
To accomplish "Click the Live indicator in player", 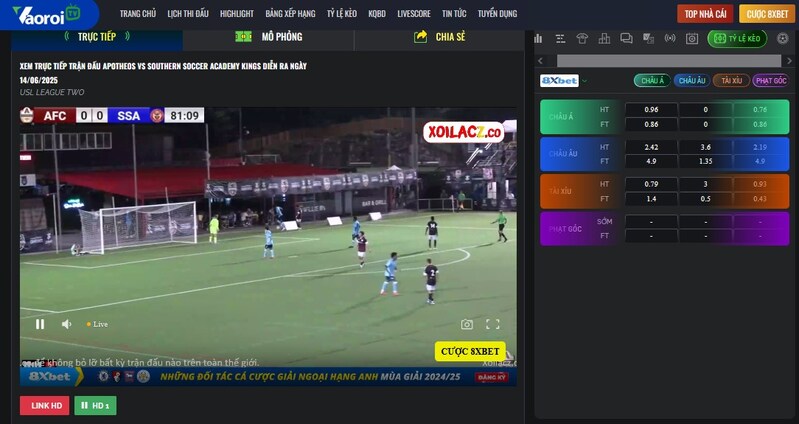I will 97,324.
